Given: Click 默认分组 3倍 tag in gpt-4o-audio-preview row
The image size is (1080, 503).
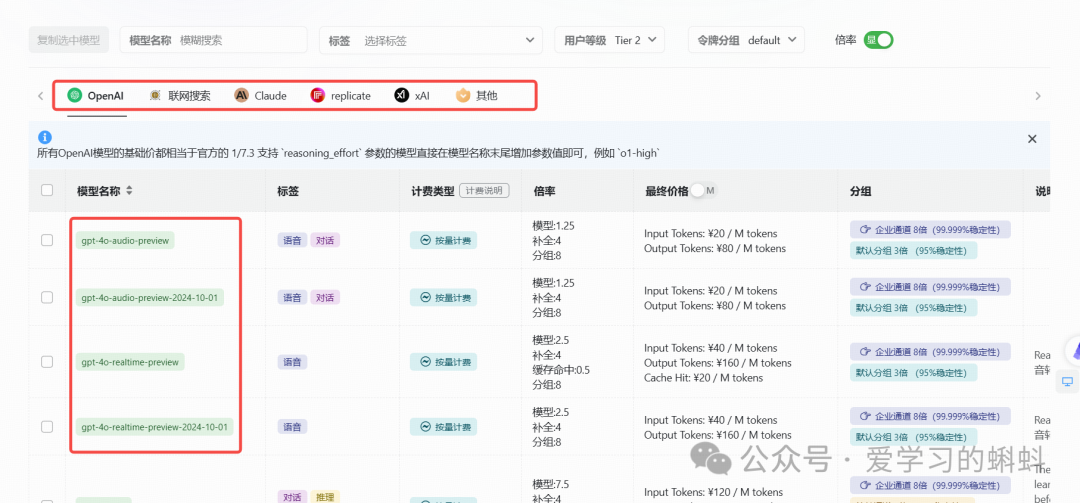Looking at the screenshot, I should (913, 251).
